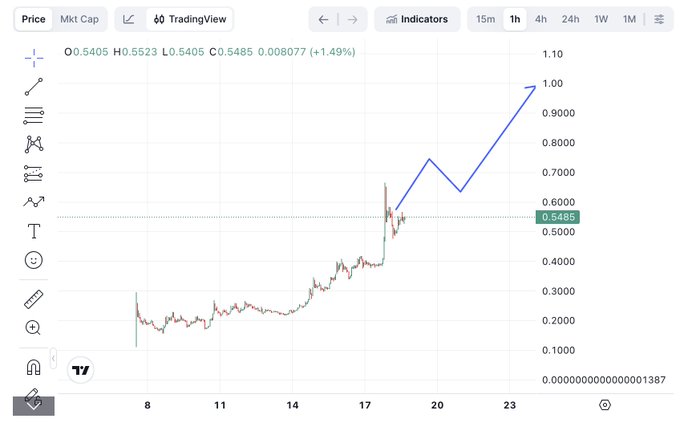Image resolution: width=680 pixels, height=435 pixels.
Task: Click the high value H0.5523
Action: 135,52
